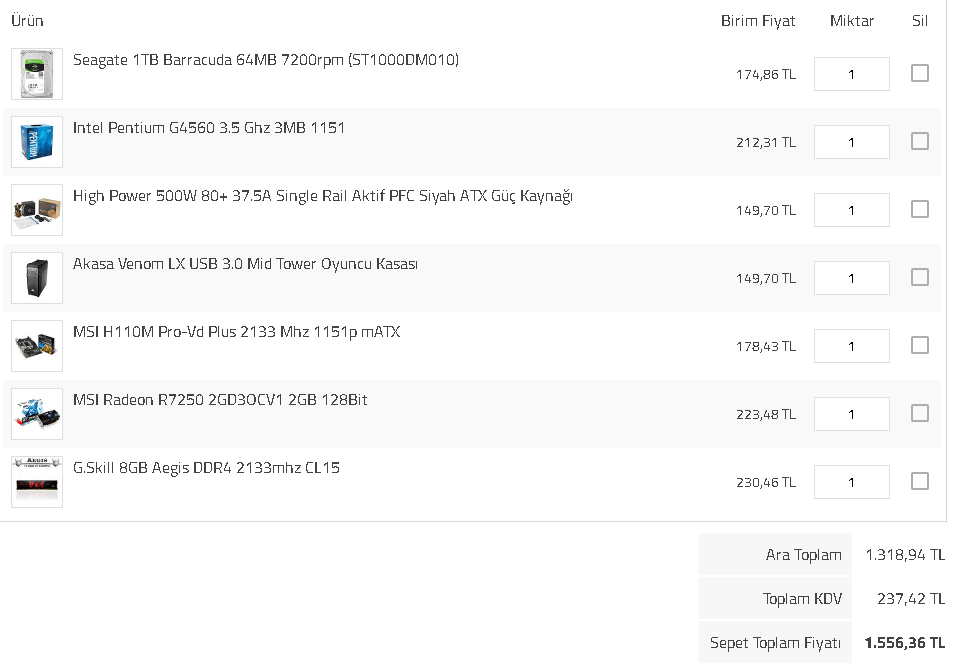Open the MSI Radeon R7250 2GD3OCV1 link

(x=220, y=400)
